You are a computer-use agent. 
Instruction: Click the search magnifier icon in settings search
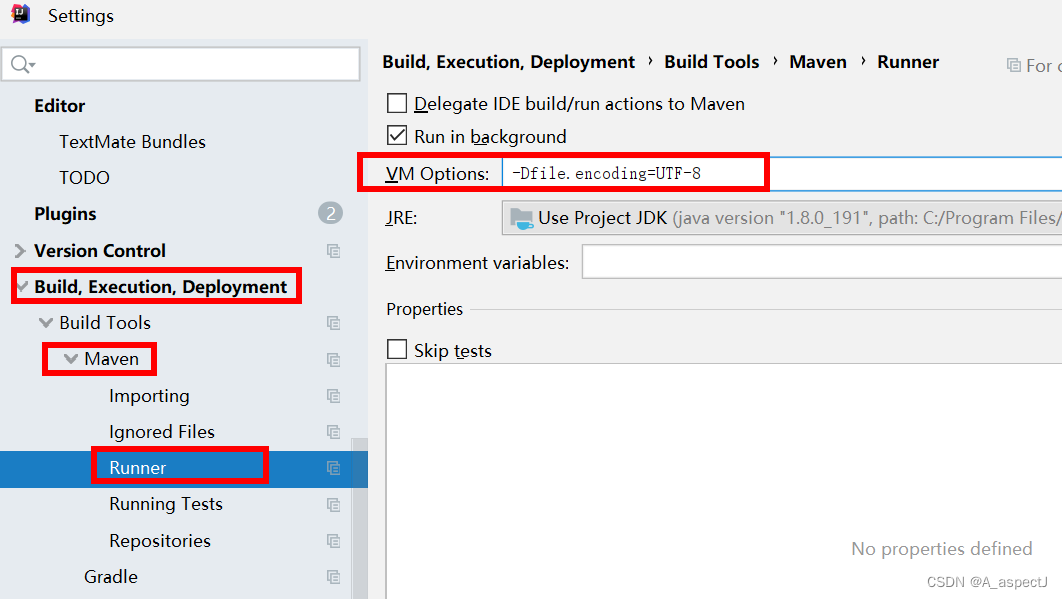(22, 64)
